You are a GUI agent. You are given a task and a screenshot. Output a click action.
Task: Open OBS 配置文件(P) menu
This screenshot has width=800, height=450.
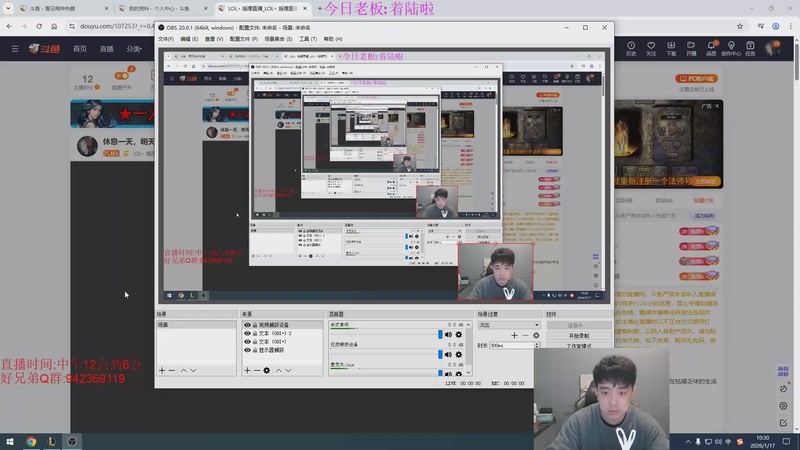243,39
